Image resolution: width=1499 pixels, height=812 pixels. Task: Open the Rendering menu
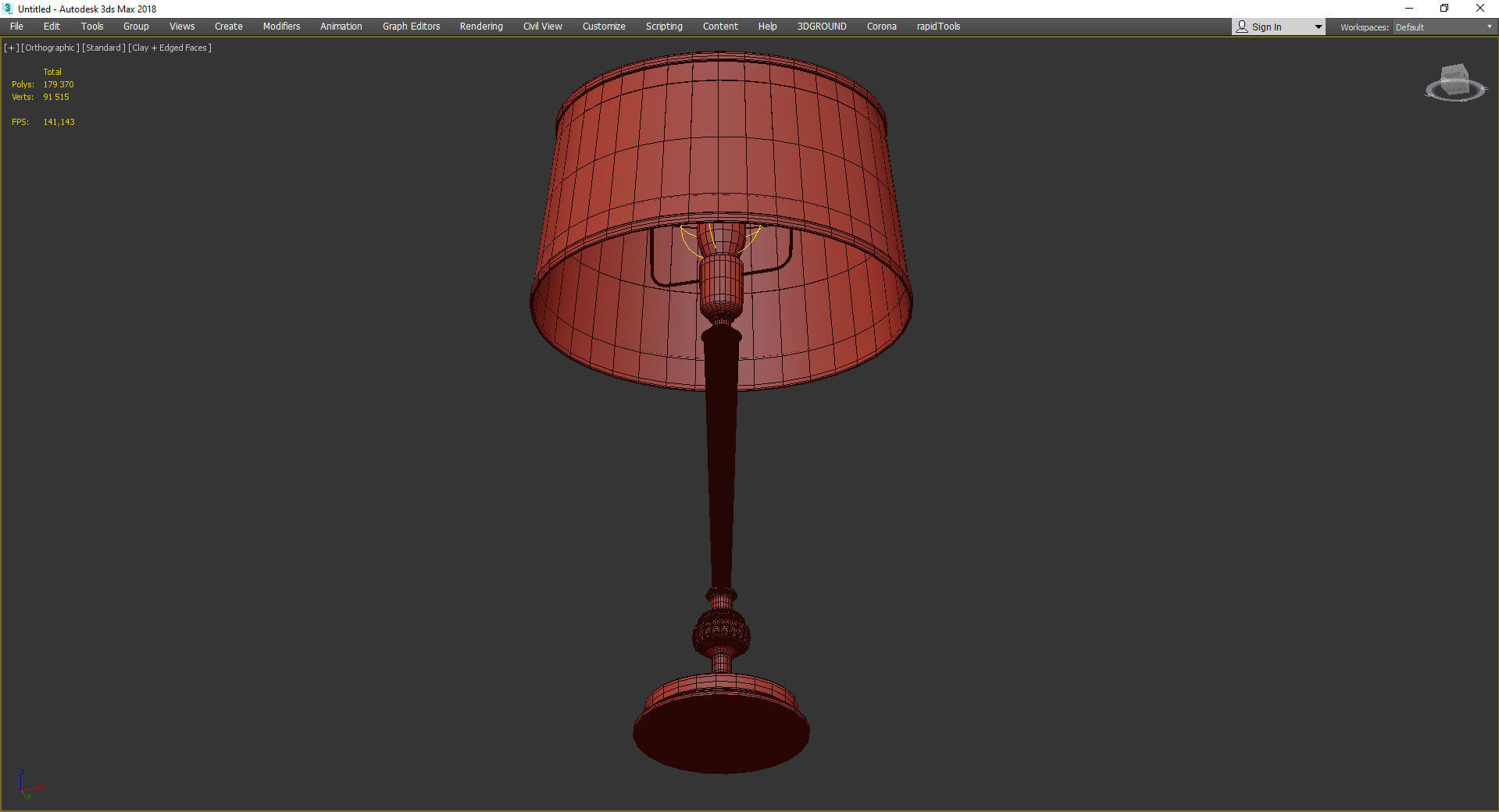click(481, 27)
